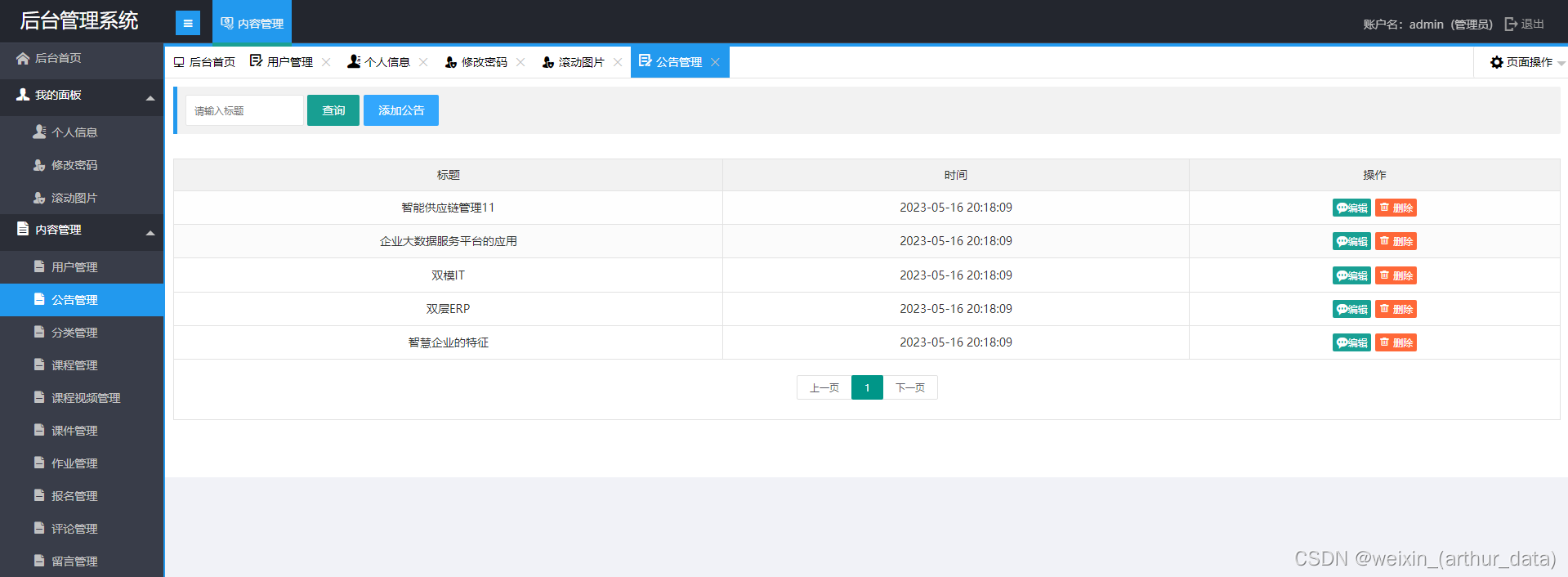1568x577 pixels.
Task: Select 公告管理 in the sidebar
Action: point(82,300)
